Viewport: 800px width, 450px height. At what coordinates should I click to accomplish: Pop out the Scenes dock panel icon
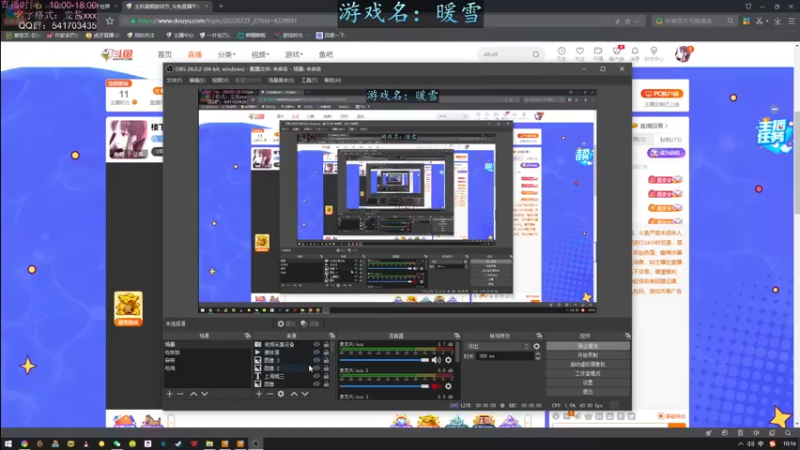[247, 336]
